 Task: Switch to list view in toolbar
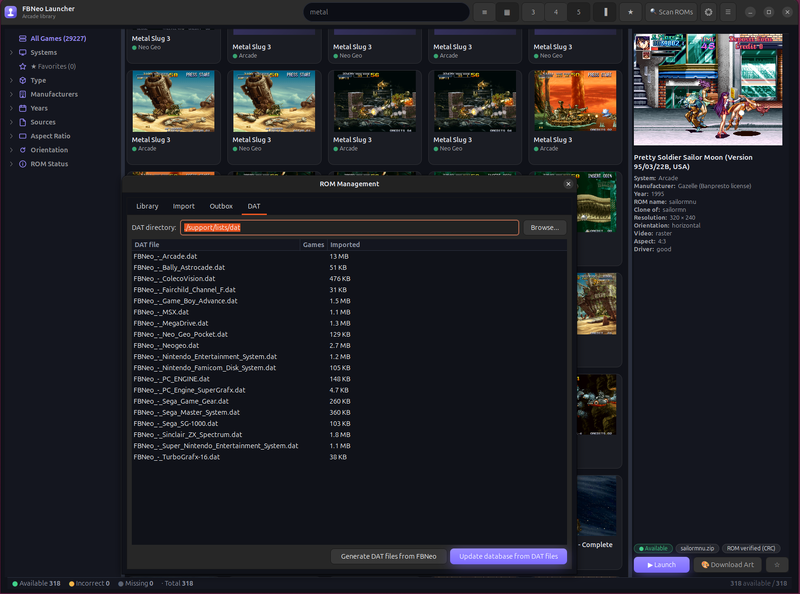pos(484,12)
